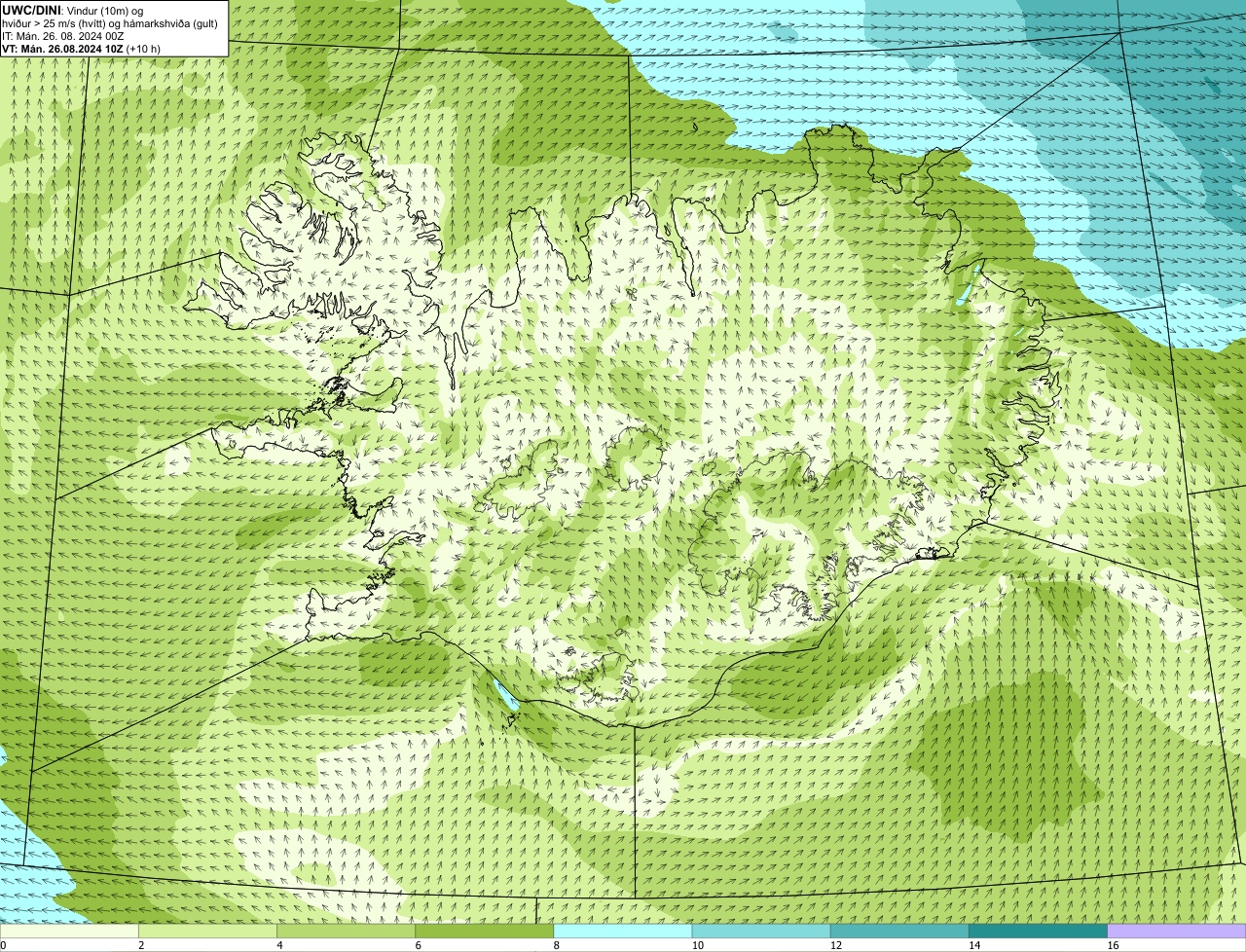Viewport: 1246px width, 952px height.
Task: Click the legend scale label '16'
Action: (1113, 945)
